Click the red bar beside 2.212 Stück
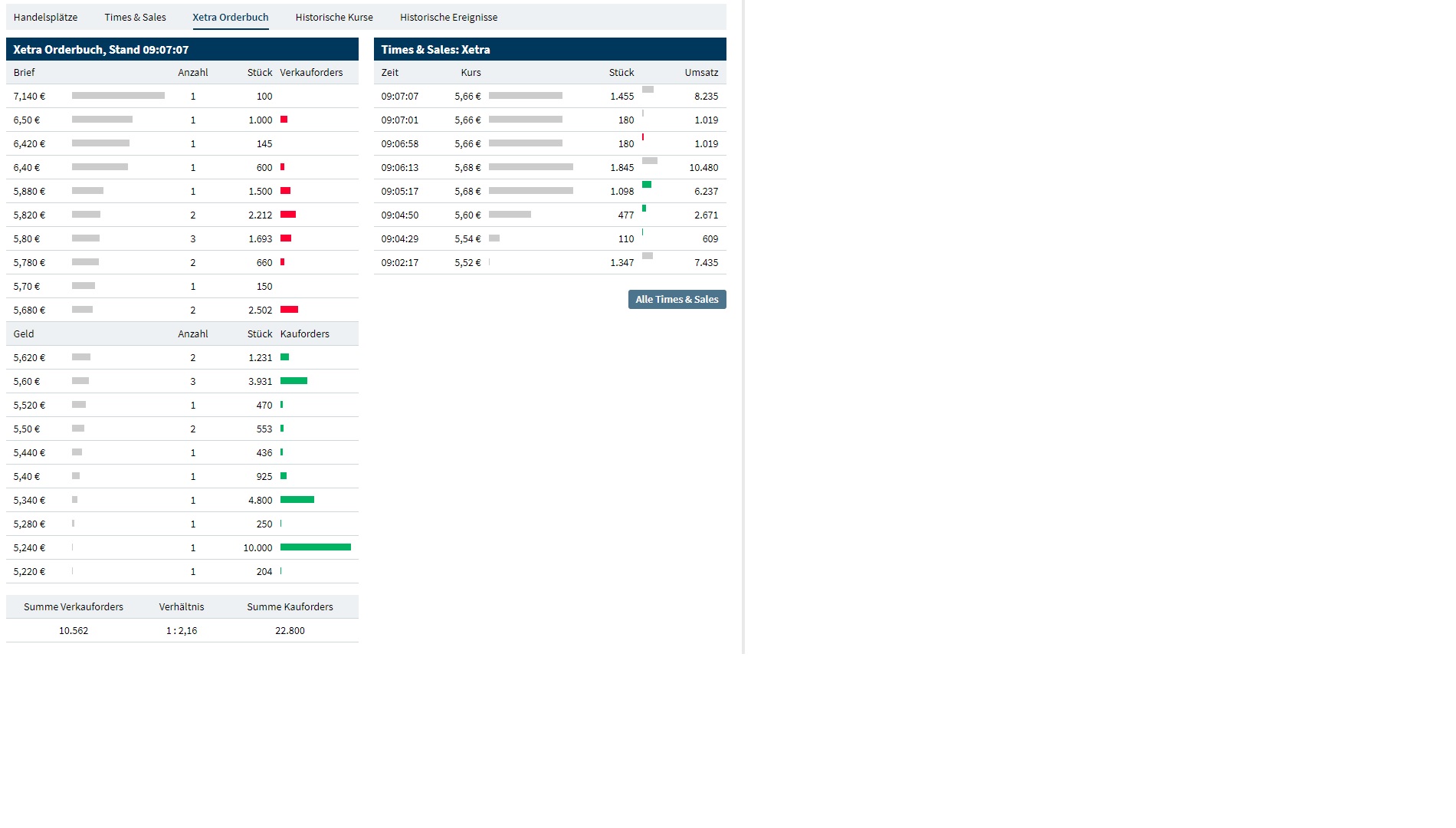The image size is (1456, 828). point(288,214)
